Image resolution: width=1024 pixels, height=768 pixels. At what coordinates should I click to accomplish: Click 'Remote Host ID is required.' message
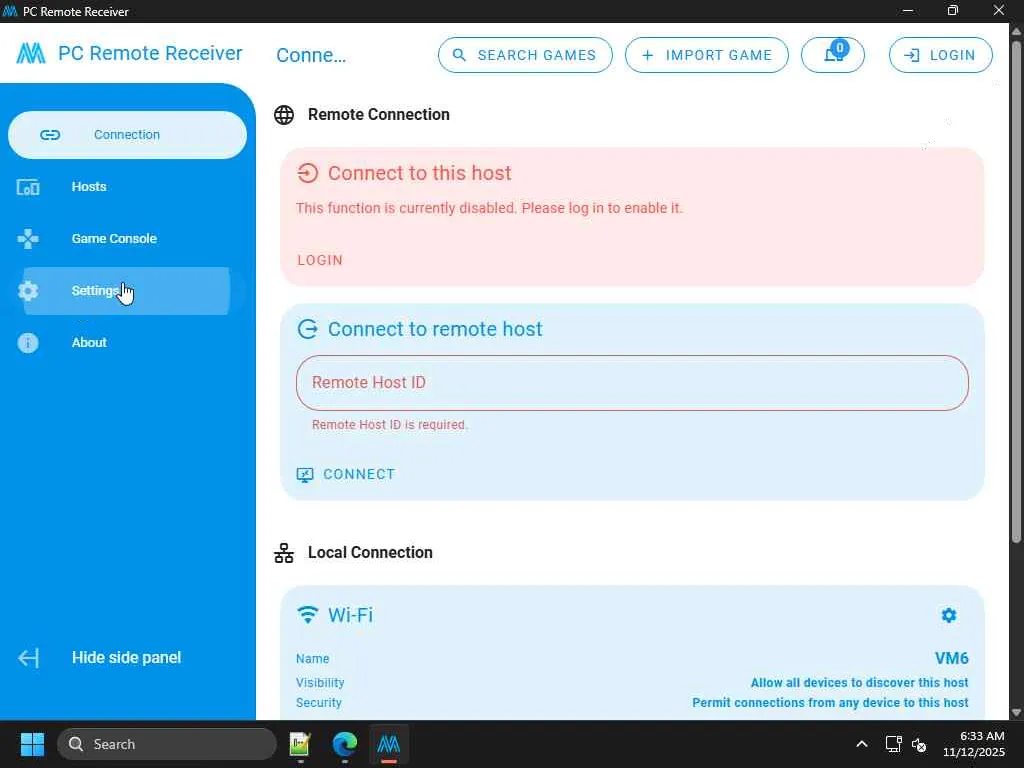[390, 424]
